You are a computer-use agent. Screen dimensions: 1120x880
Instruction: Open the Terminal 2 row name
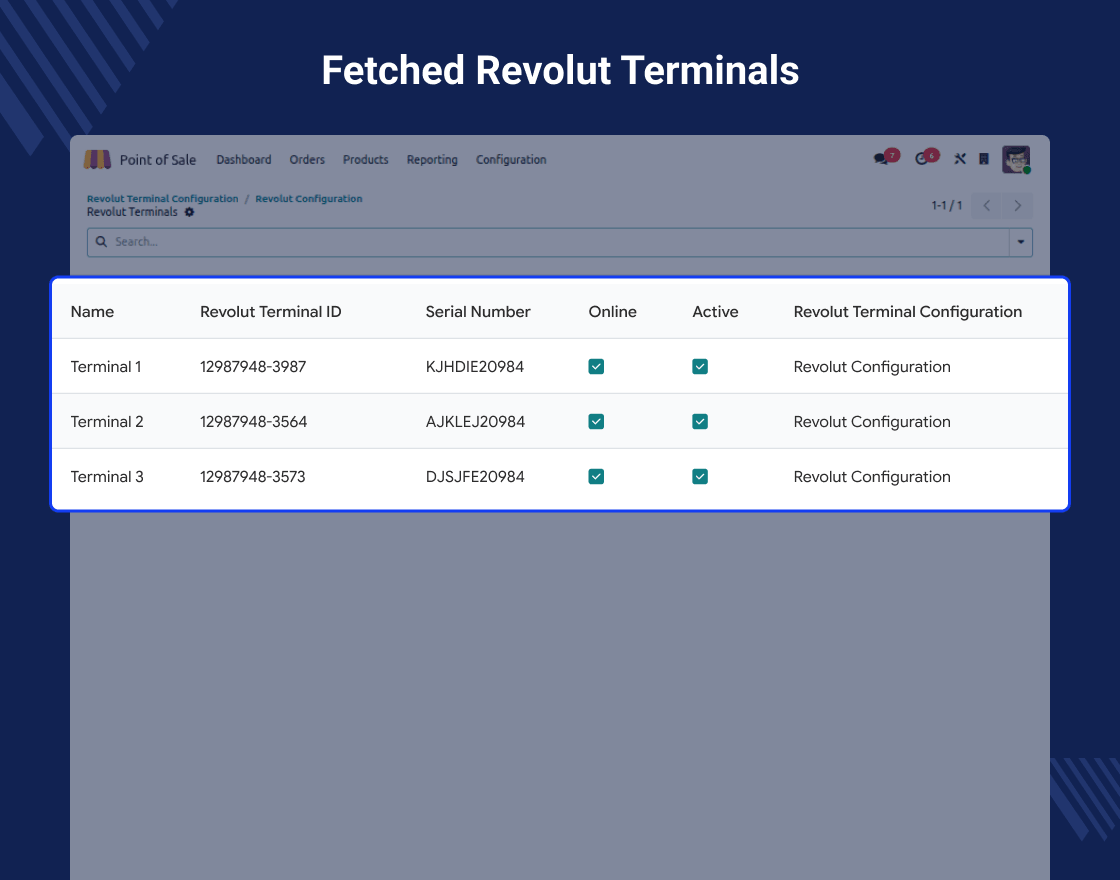[107, 421]
